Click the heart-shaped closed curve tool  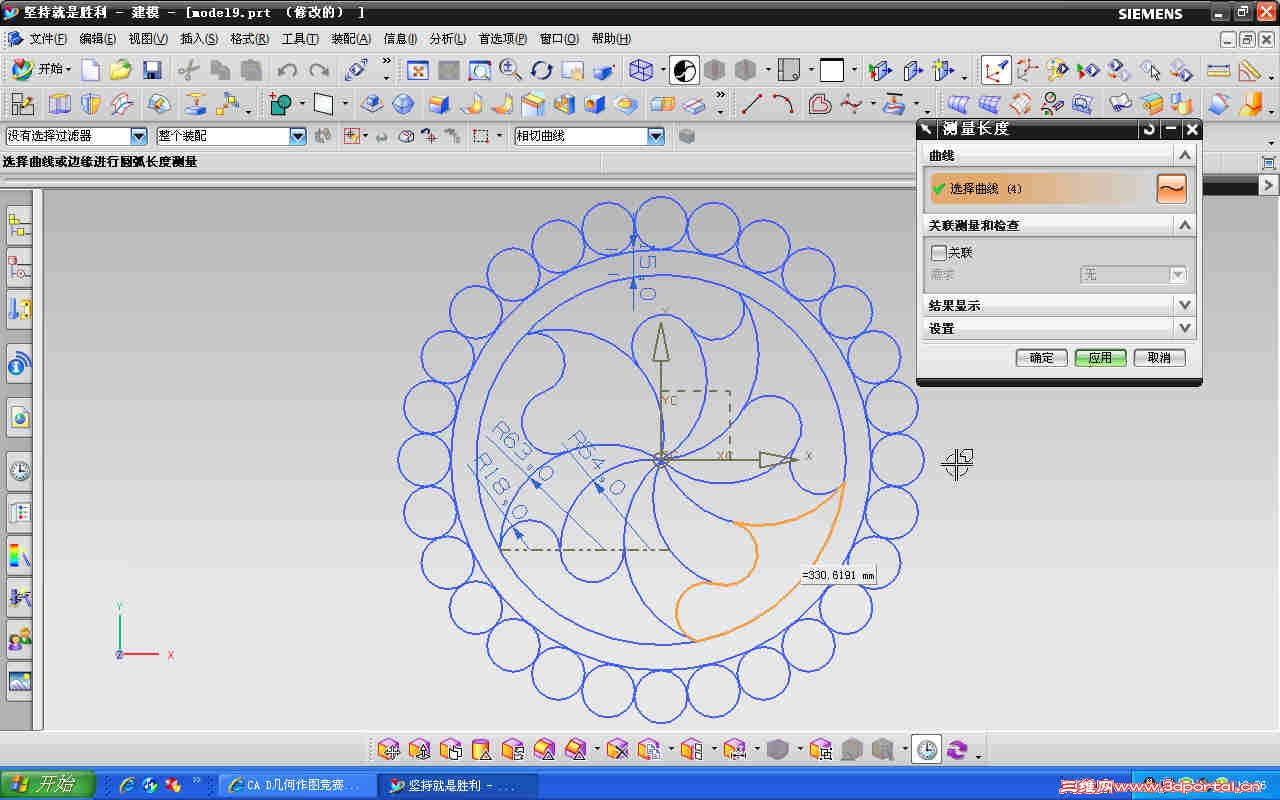point(820,104)
